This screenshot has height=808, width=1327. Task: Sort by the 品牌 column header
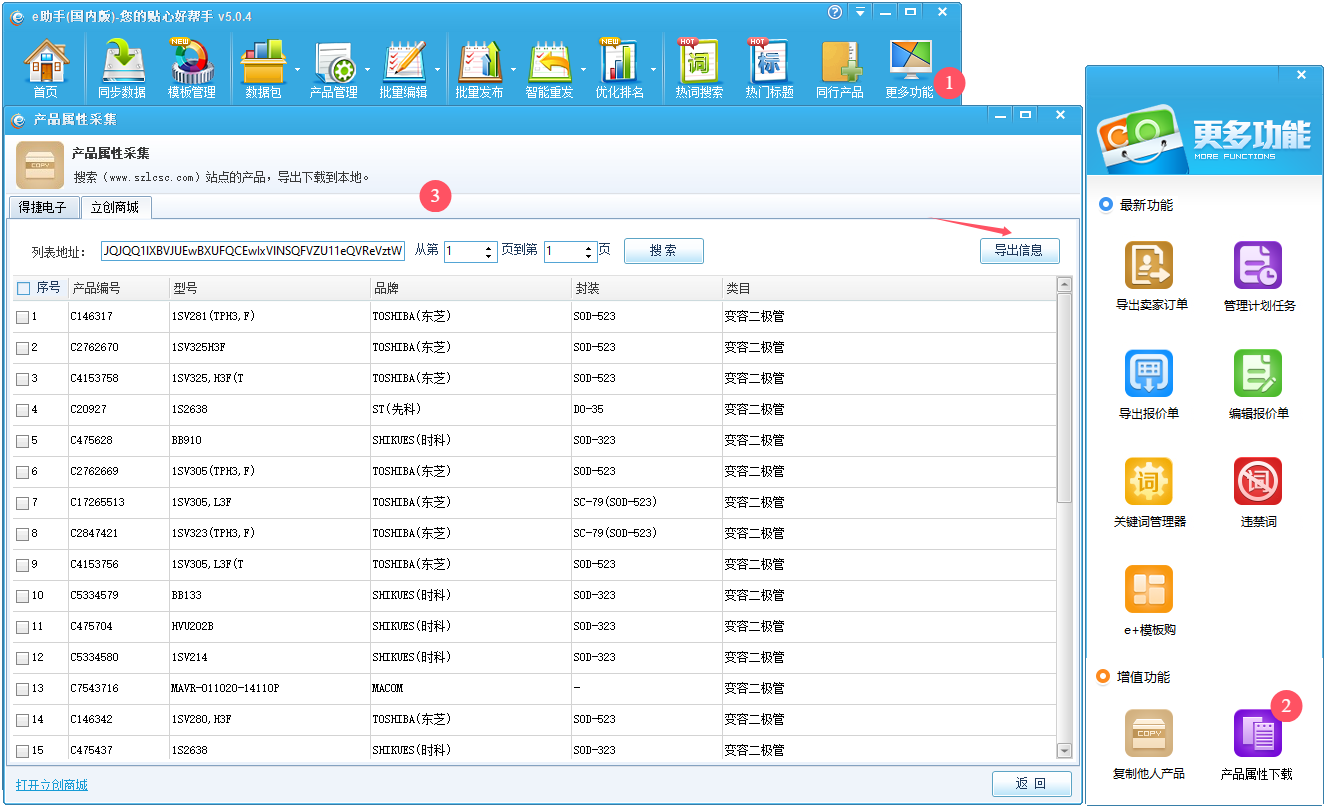[470, 288]
